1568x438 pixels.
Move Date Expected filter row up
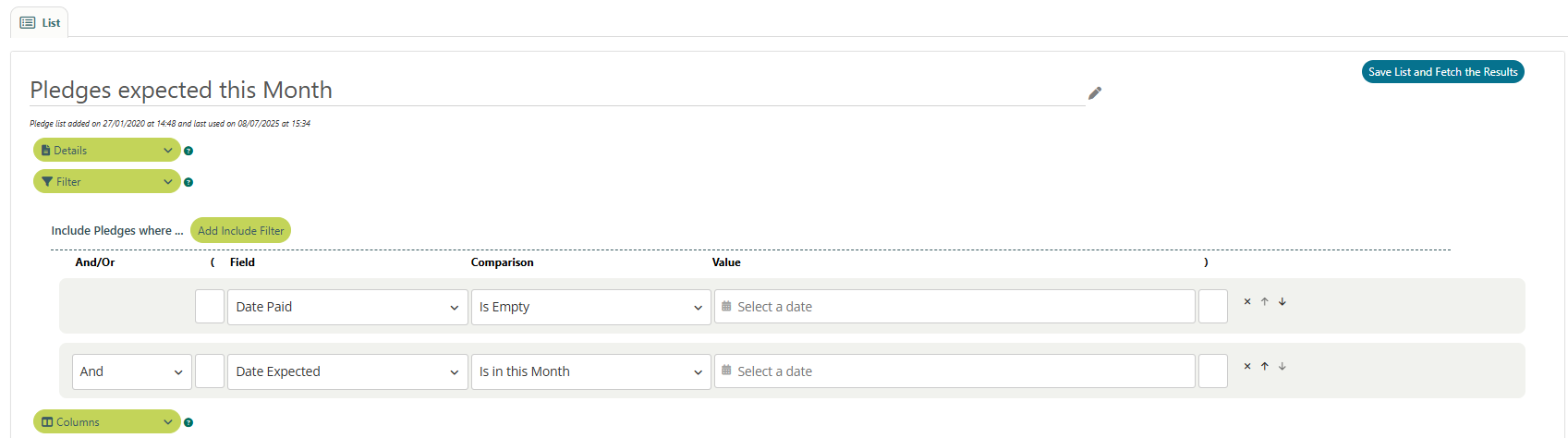(x=1265, y=366)
